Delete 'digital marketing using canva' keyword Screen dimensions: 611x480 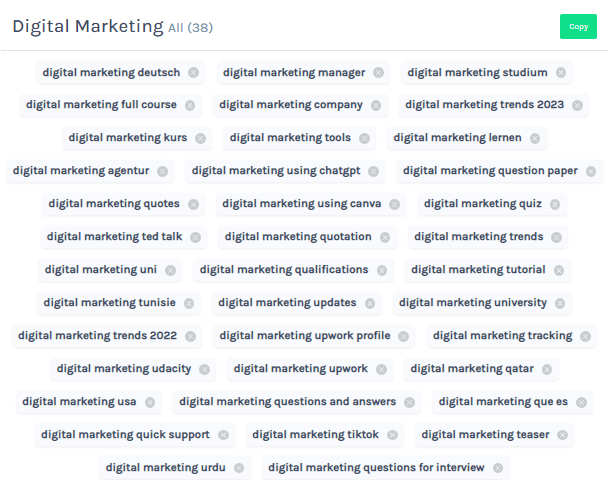(x=395, y=204)
